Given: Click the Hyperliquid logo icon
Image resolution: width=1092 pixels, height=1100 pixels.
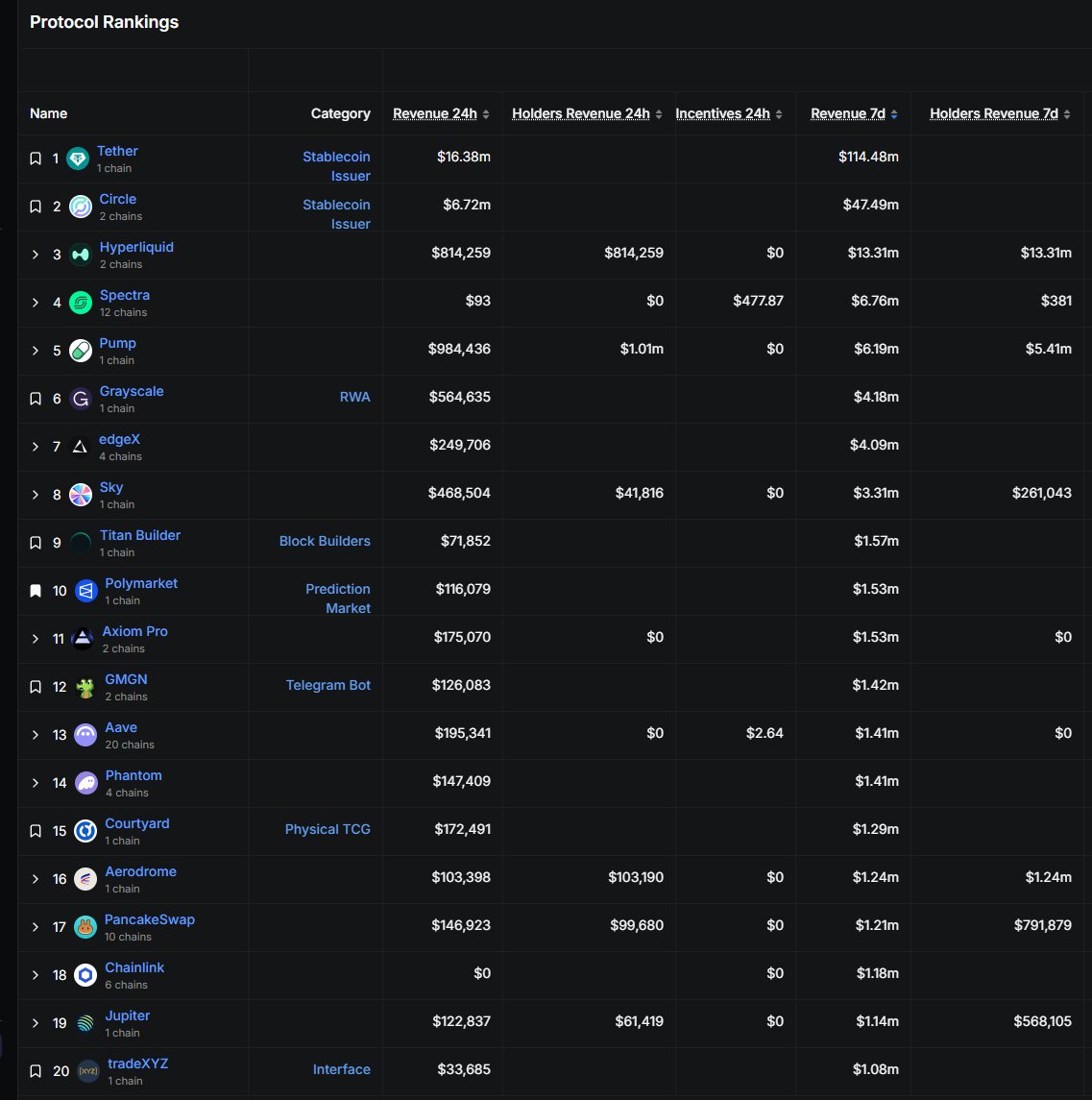Looking at the screenshot, I should pyautogui.click(x=81, y=255).
